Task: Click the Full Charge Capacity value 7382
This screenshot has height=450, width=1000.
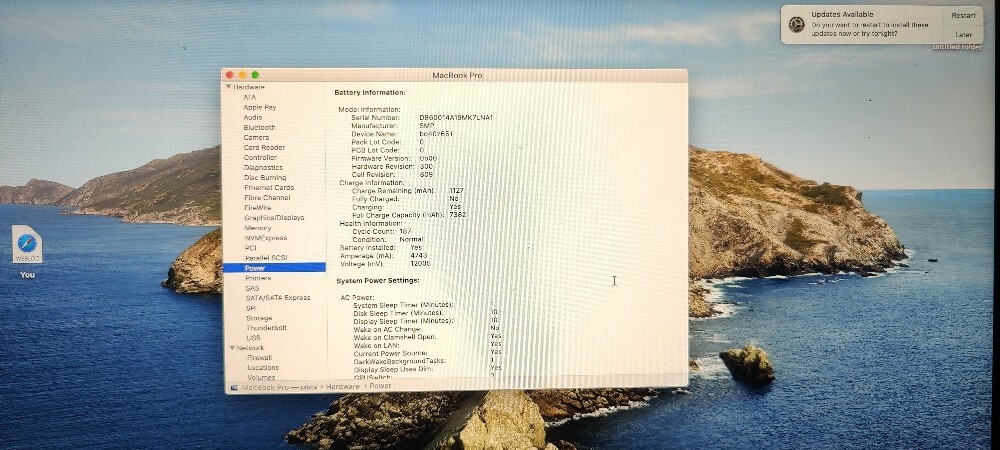Action: (x=457, y=215)
